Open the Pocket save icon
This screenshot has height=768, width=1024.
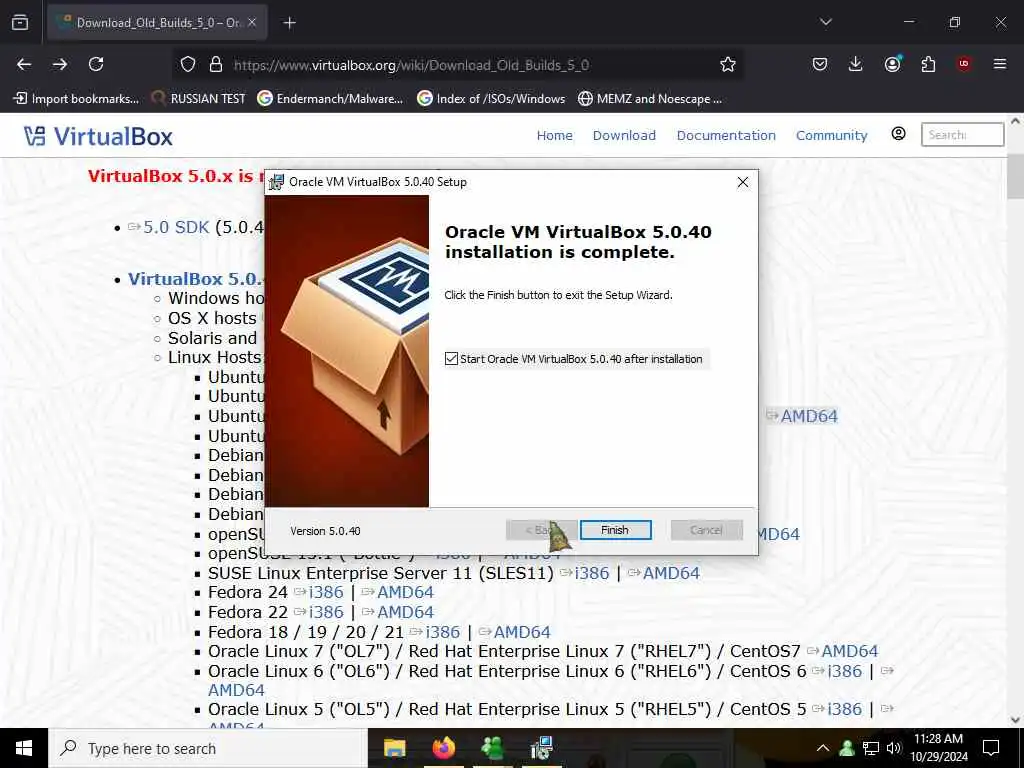coord(820,64)
